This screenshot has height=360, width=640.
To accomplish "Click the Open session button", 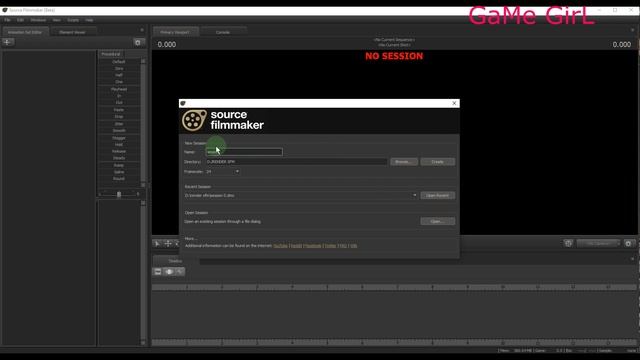I will pos(438,221).
